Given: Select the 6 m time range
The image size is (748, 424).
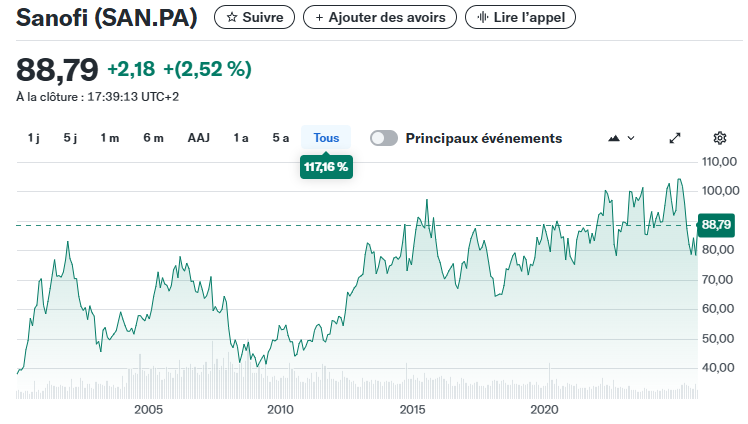Looking at the screenshot, I should click(x=154, y=138).
